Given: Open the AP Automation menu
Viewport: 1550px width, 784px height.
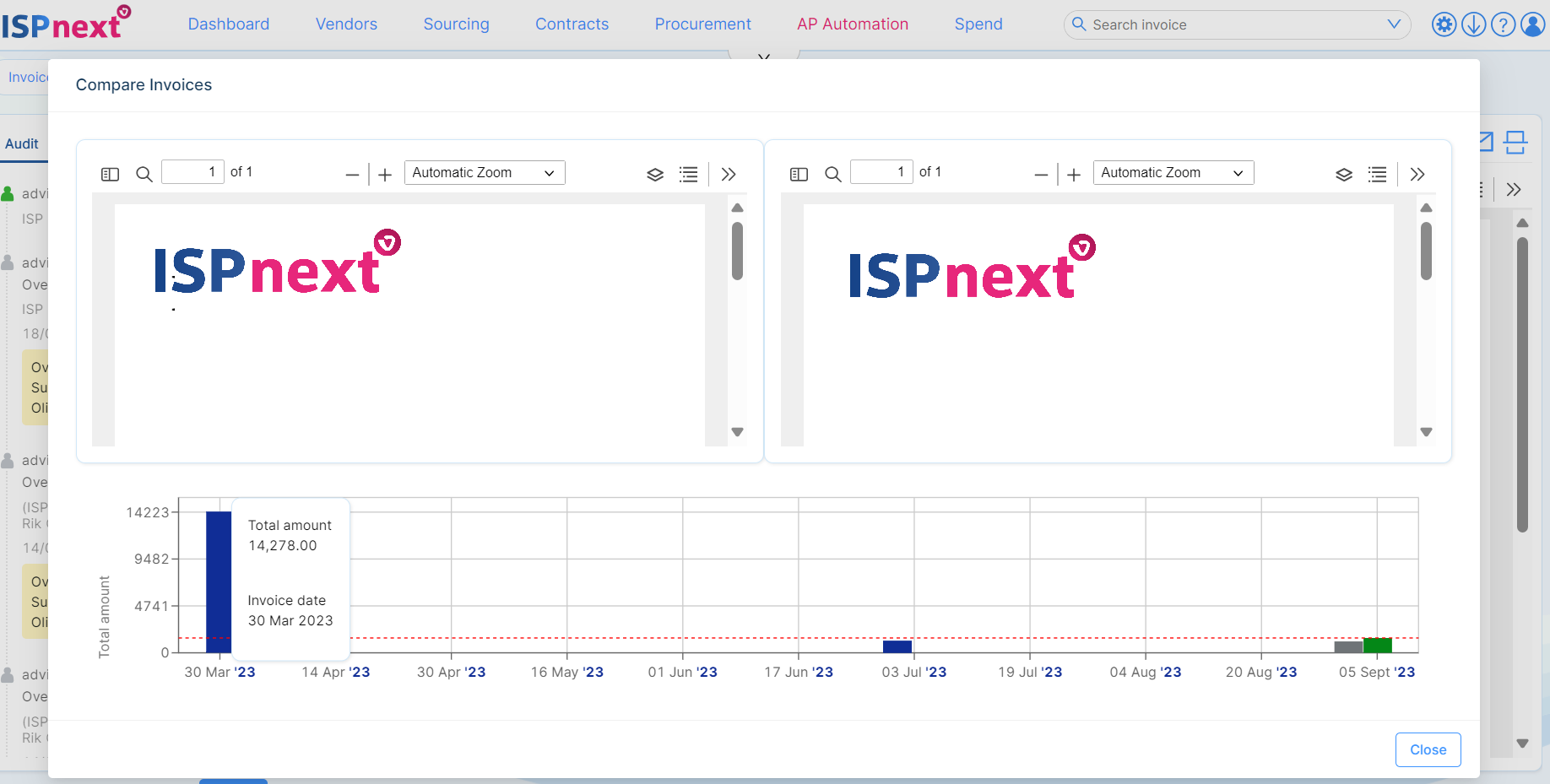Looking at the screenshot, I should click(853, 24).
